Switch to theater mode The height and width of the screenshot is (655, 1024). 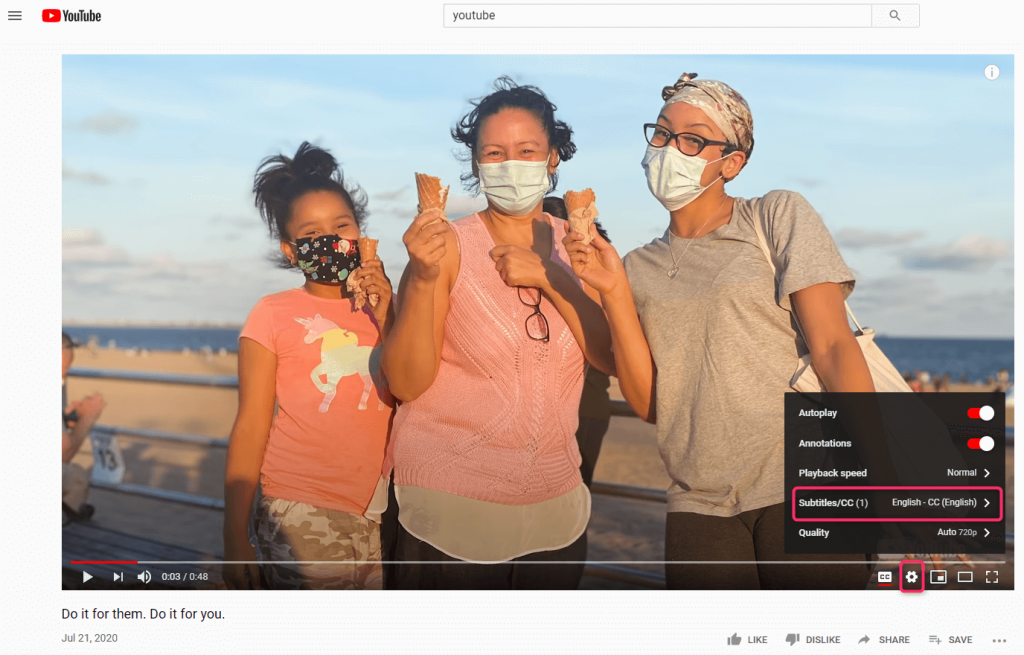pos(965,577)
